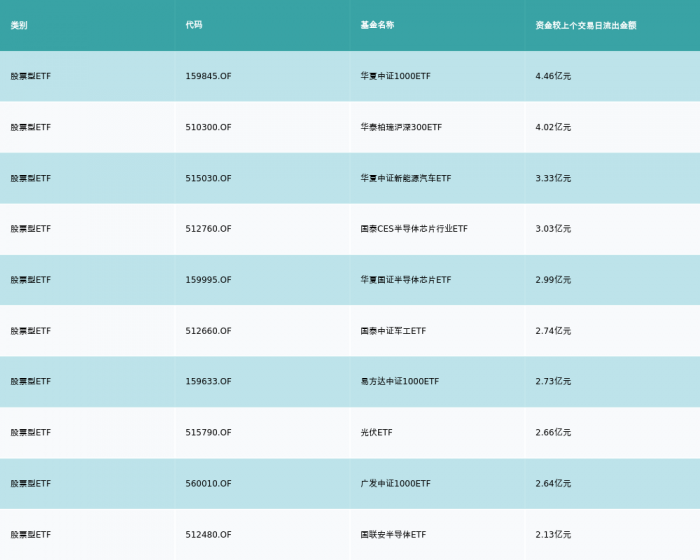Click 股票型ETF in the 515030.OF row
The height and width of the screenshot is (560, 700).
tap(31, 179)
